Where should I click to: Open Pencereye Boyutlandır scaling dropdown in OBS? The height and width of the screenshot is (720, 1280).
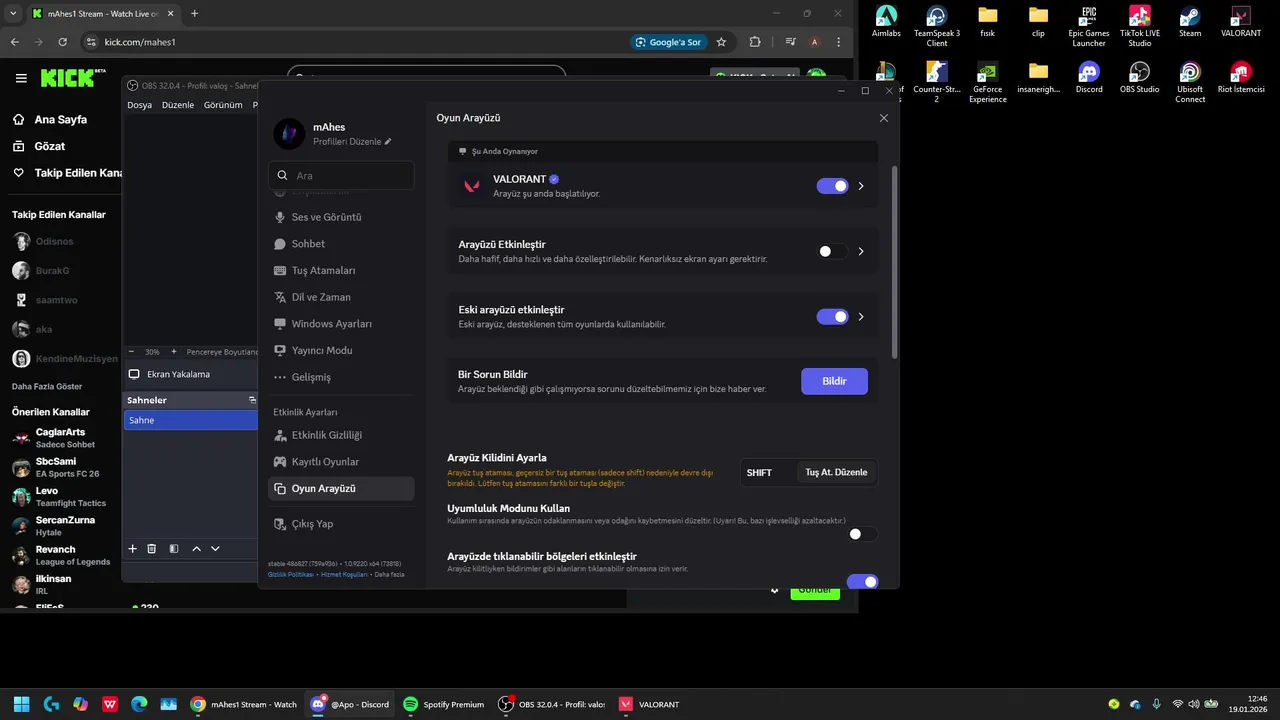(x=222, y=352)
